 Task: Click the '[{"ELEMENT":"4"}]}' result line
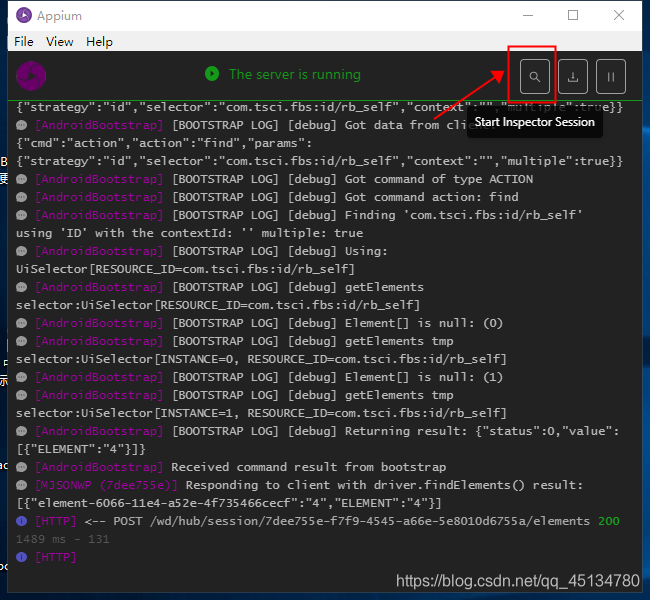pyautogui.click(x=81, y=449)
